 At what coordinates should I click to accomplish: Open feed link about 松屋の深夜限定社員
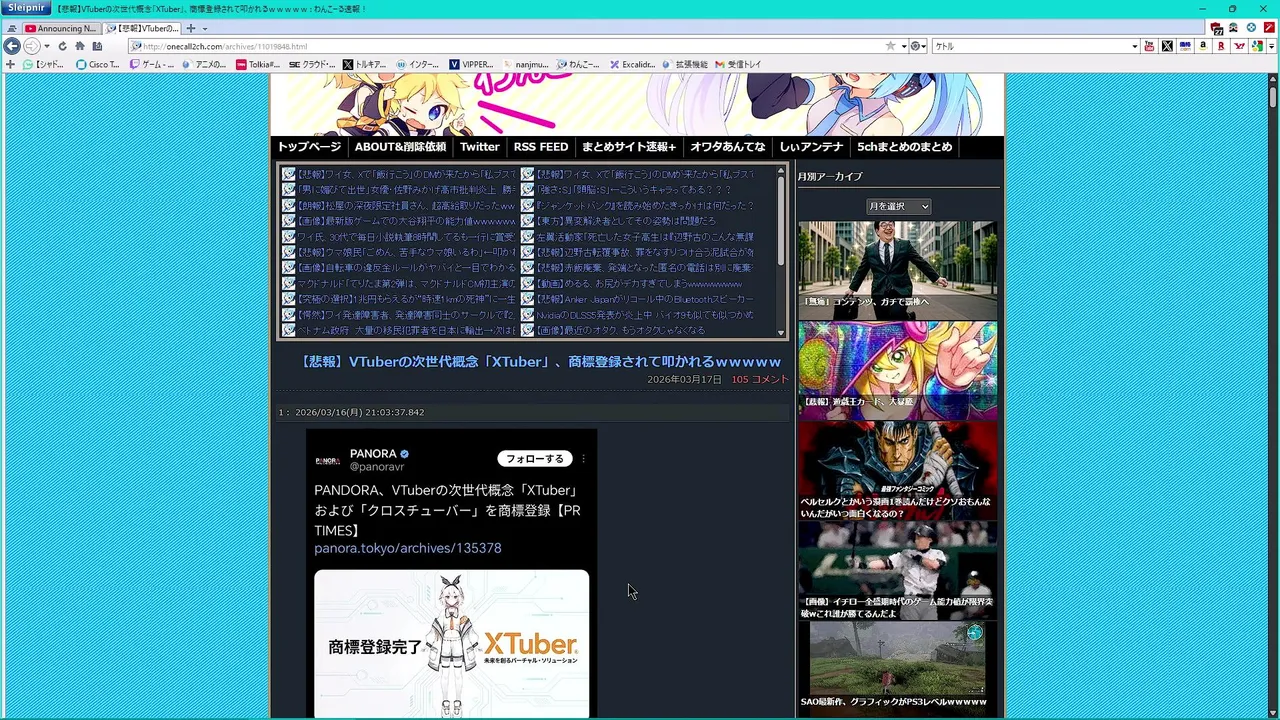406,205
